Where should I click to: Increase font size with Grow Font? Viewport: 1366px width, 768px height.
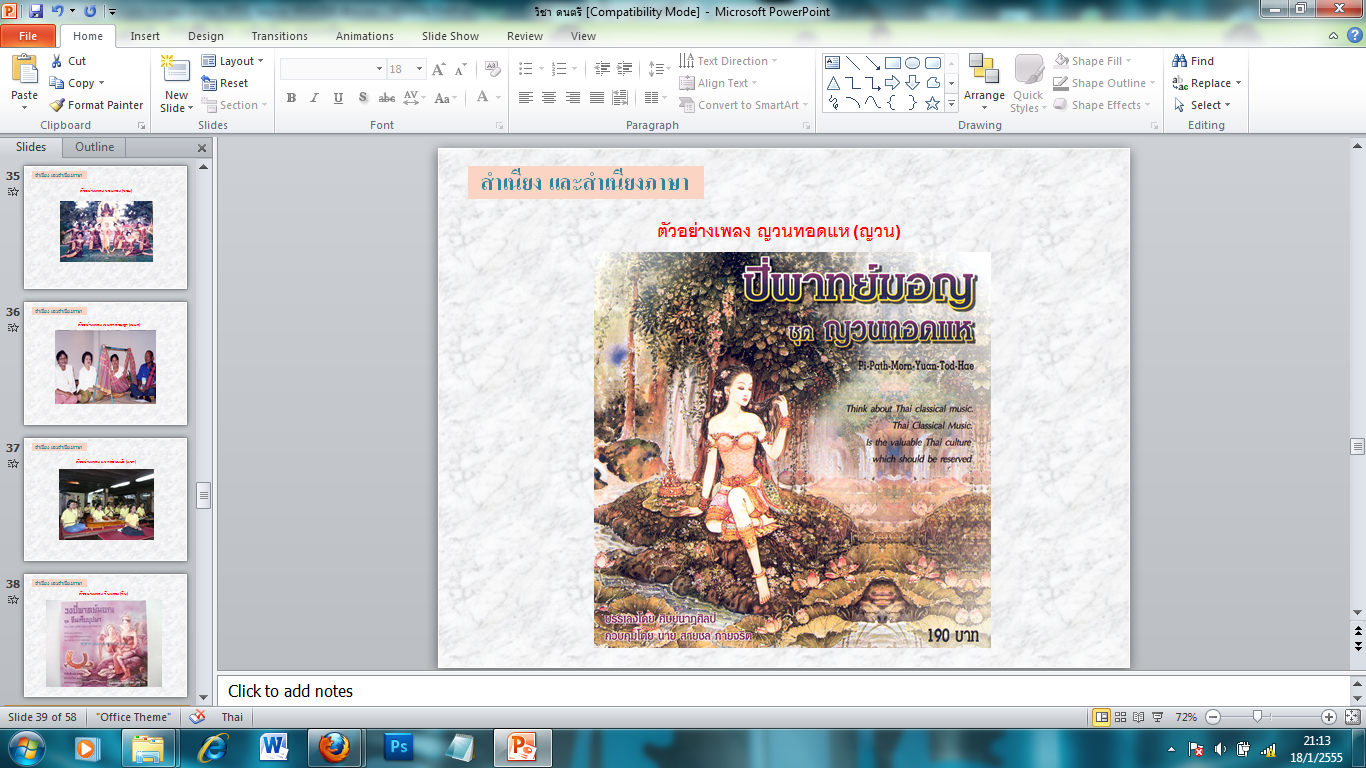(439, 69)
